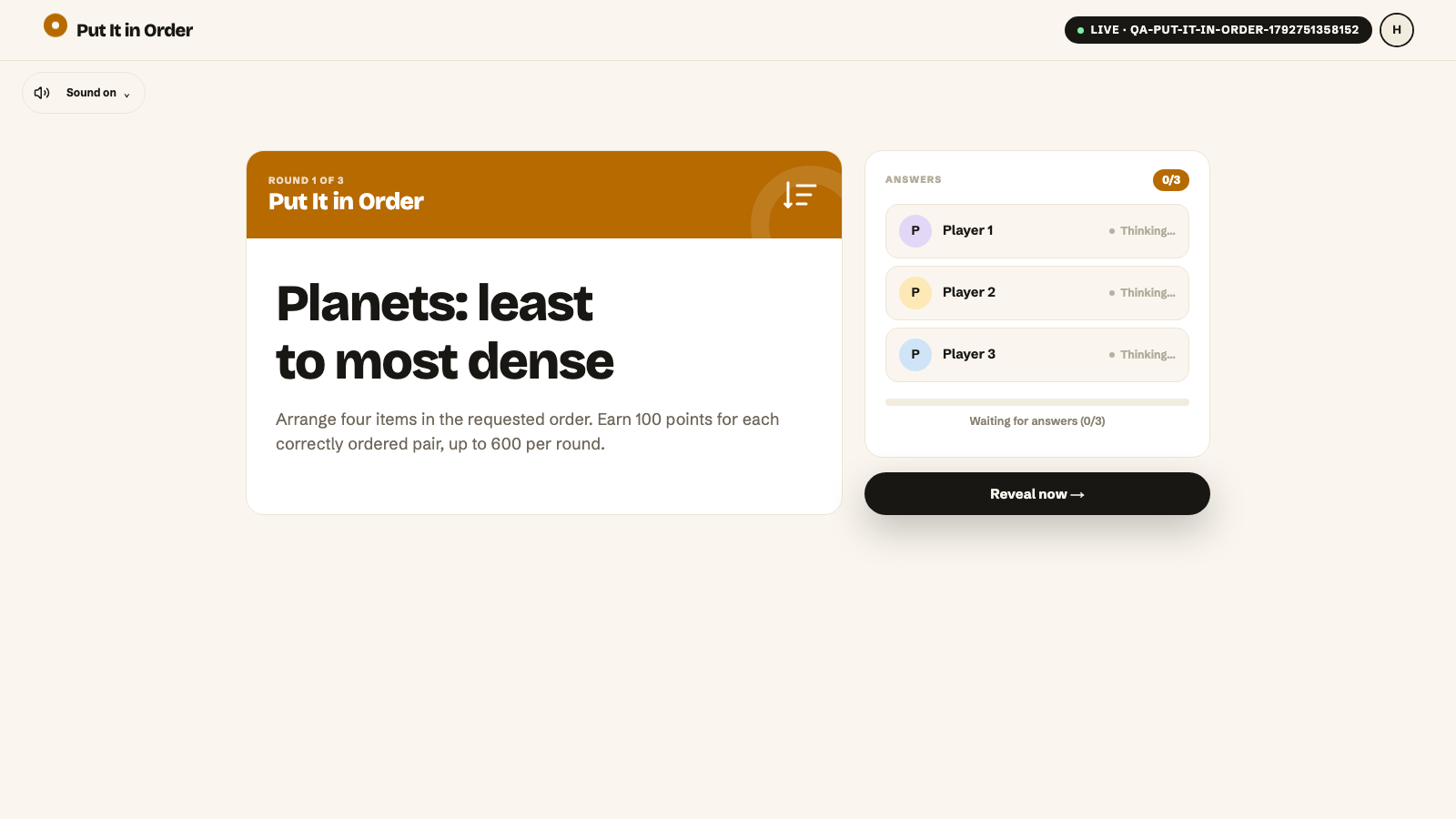1456x819 pixels.
Task: Click the Reveal now button
Action: [x=1037, y=493]
